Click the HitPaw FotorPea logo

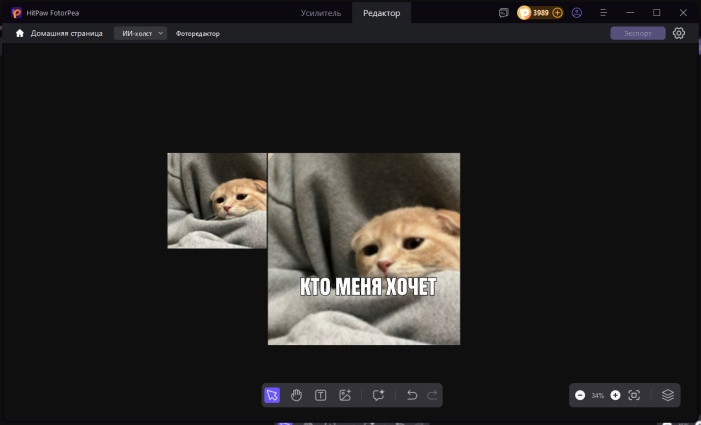click(17, 13)
